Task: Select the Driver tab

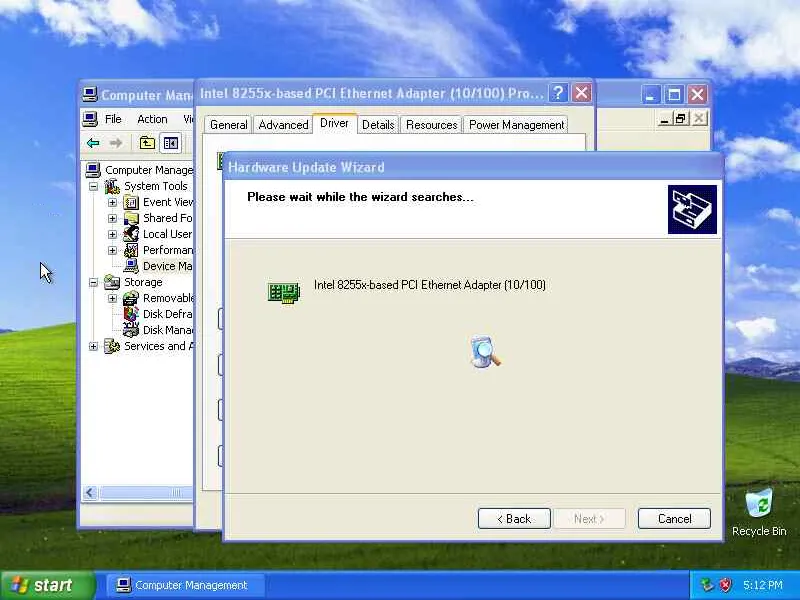Action: (x=334, y=123)
